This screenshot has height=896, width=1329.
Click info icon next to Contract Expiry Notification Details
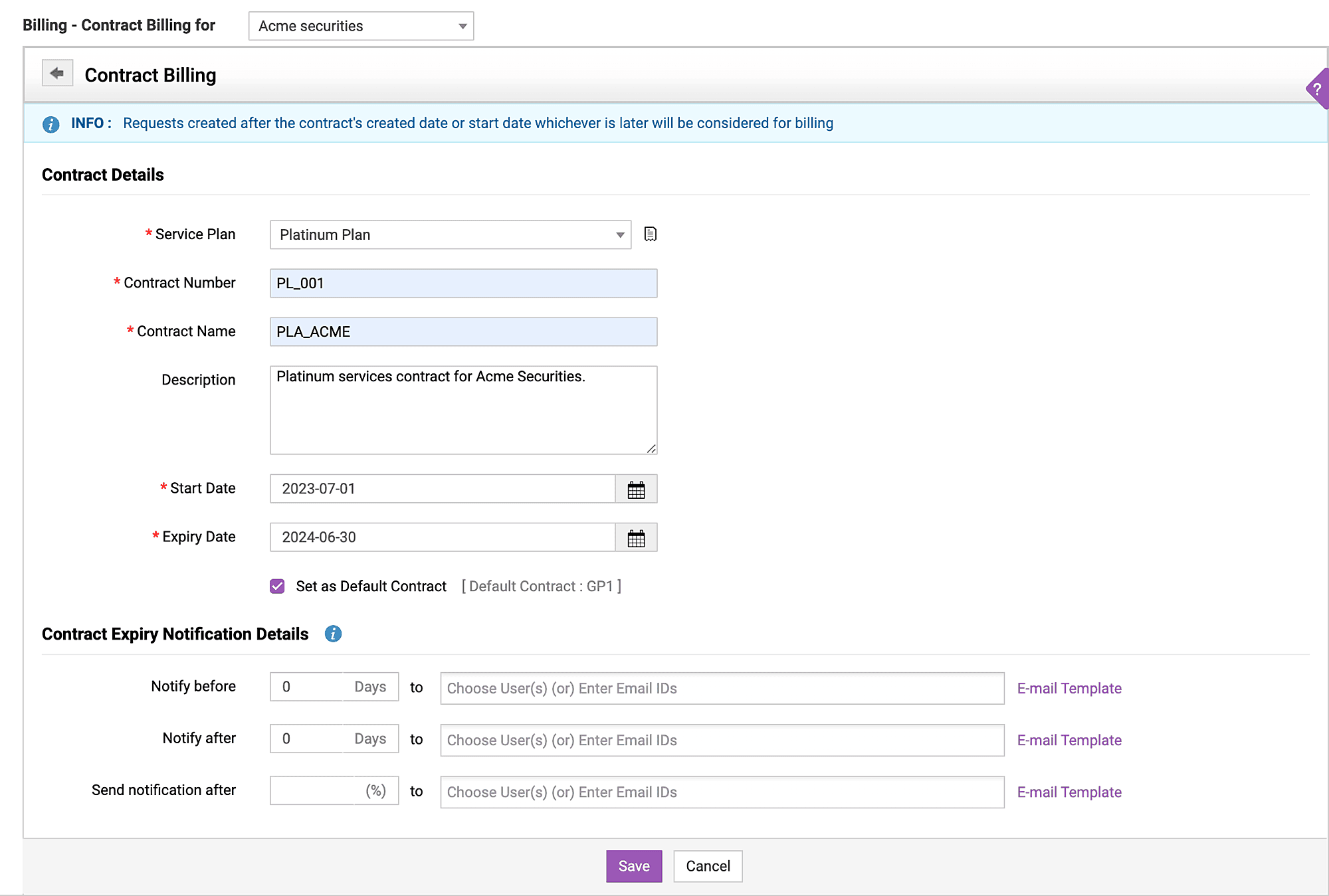(333, 634)
